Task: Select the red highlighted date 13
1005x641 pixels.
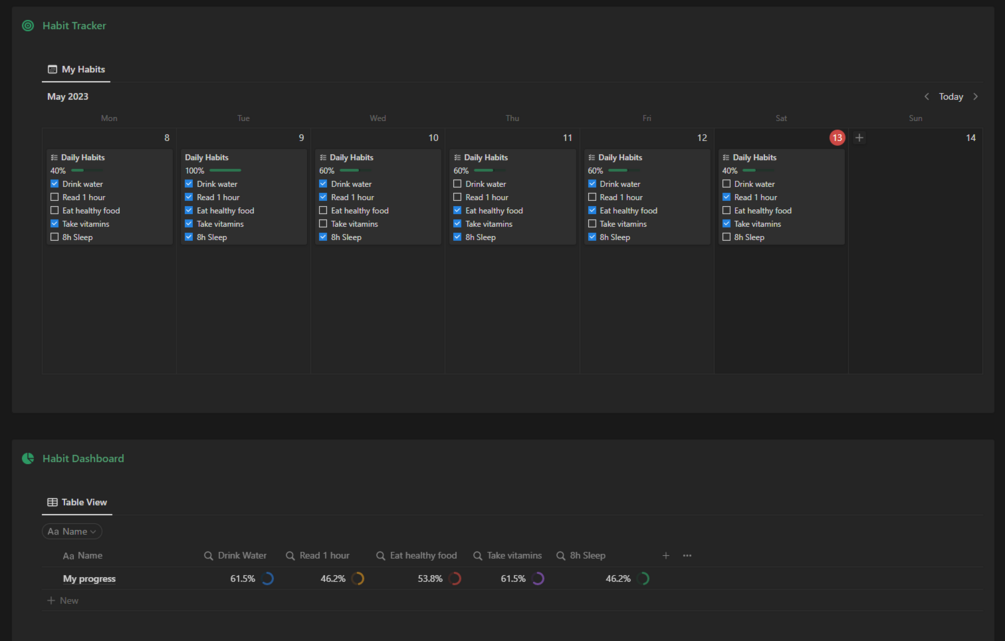Action: (837, 138)
